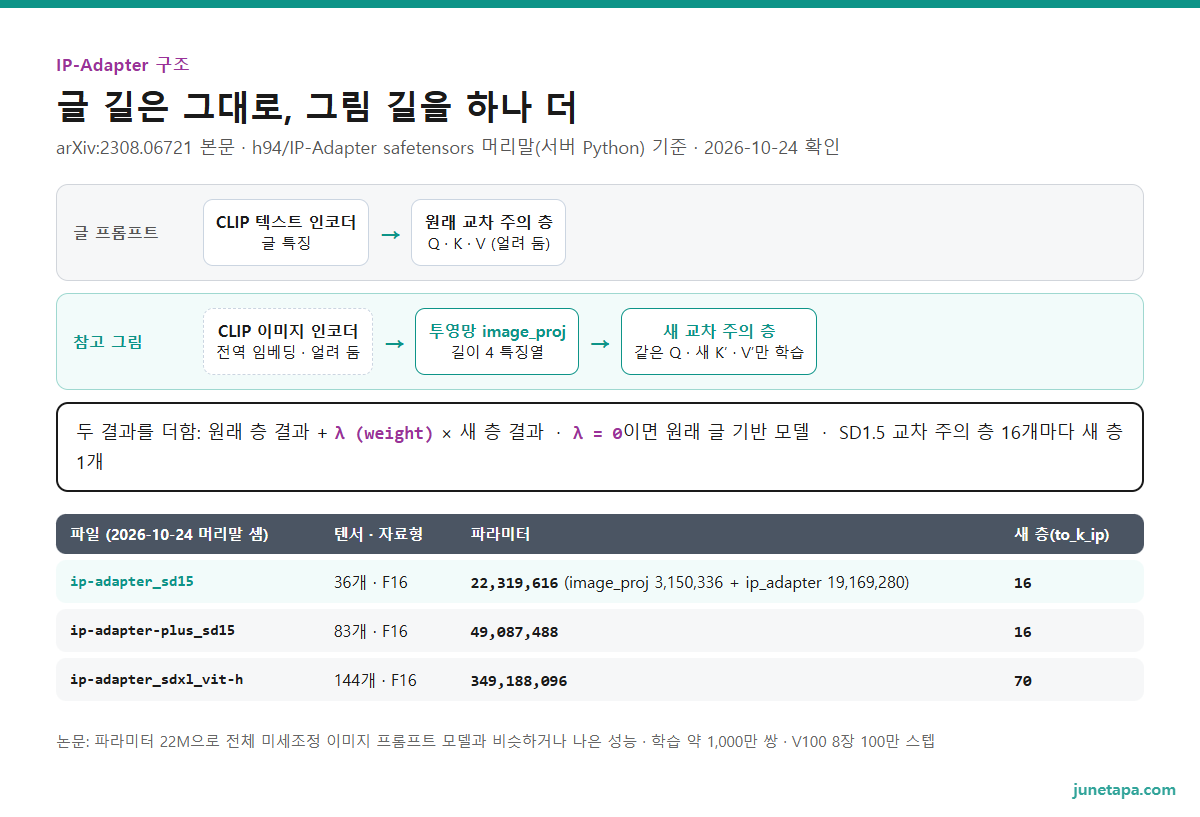Click the parameter value '49,087,488'
This screenshot has width=1200, height=817.
(x=514, y=632)
